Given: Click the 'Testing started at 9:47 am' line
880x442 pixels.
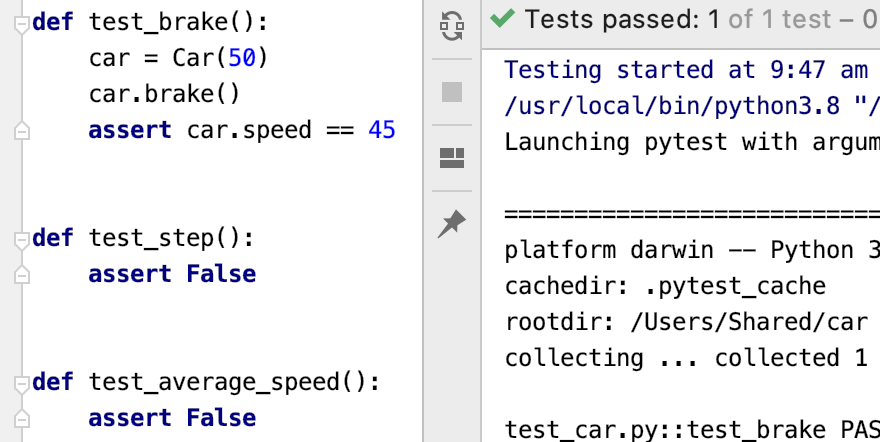Looking at the screenshot, I should (x=686, y=70).
